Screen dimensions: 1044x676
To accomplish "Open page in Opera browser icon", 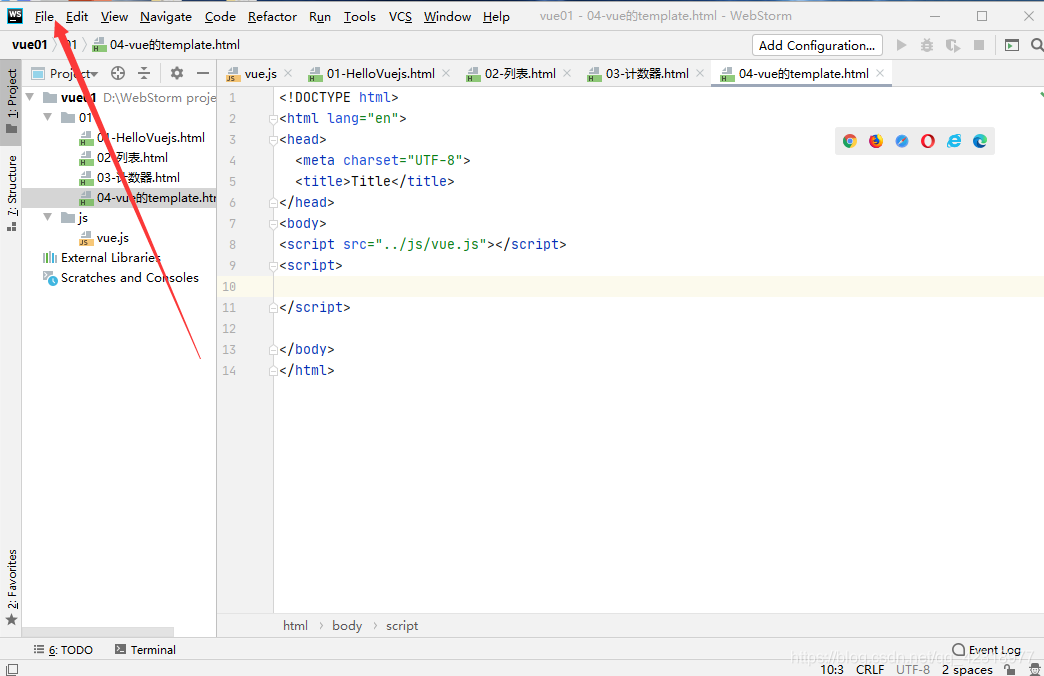I will tap(927, 141).
